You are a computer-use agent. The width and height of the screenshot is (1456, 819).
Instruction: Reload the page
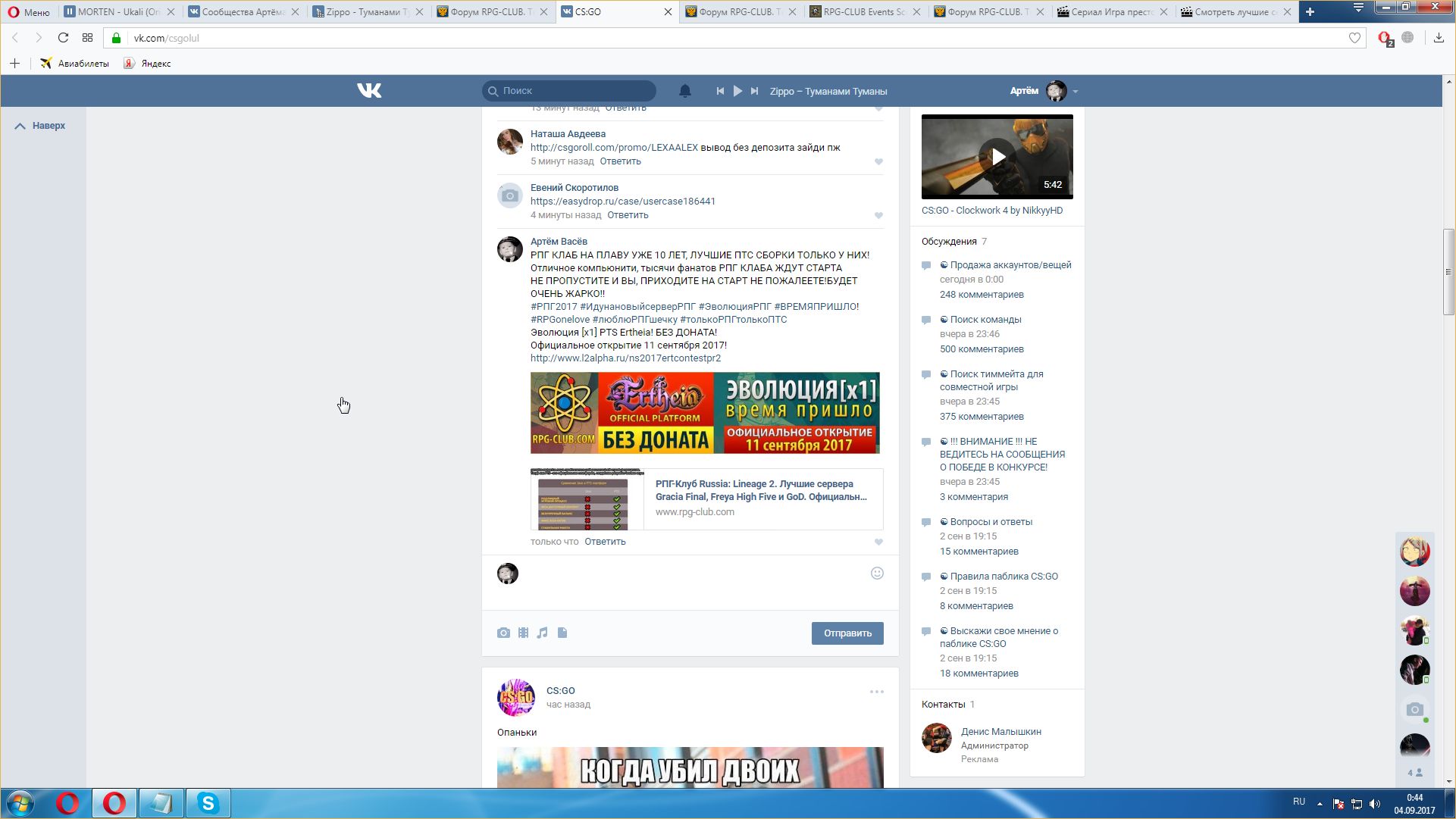coord(63,38)
